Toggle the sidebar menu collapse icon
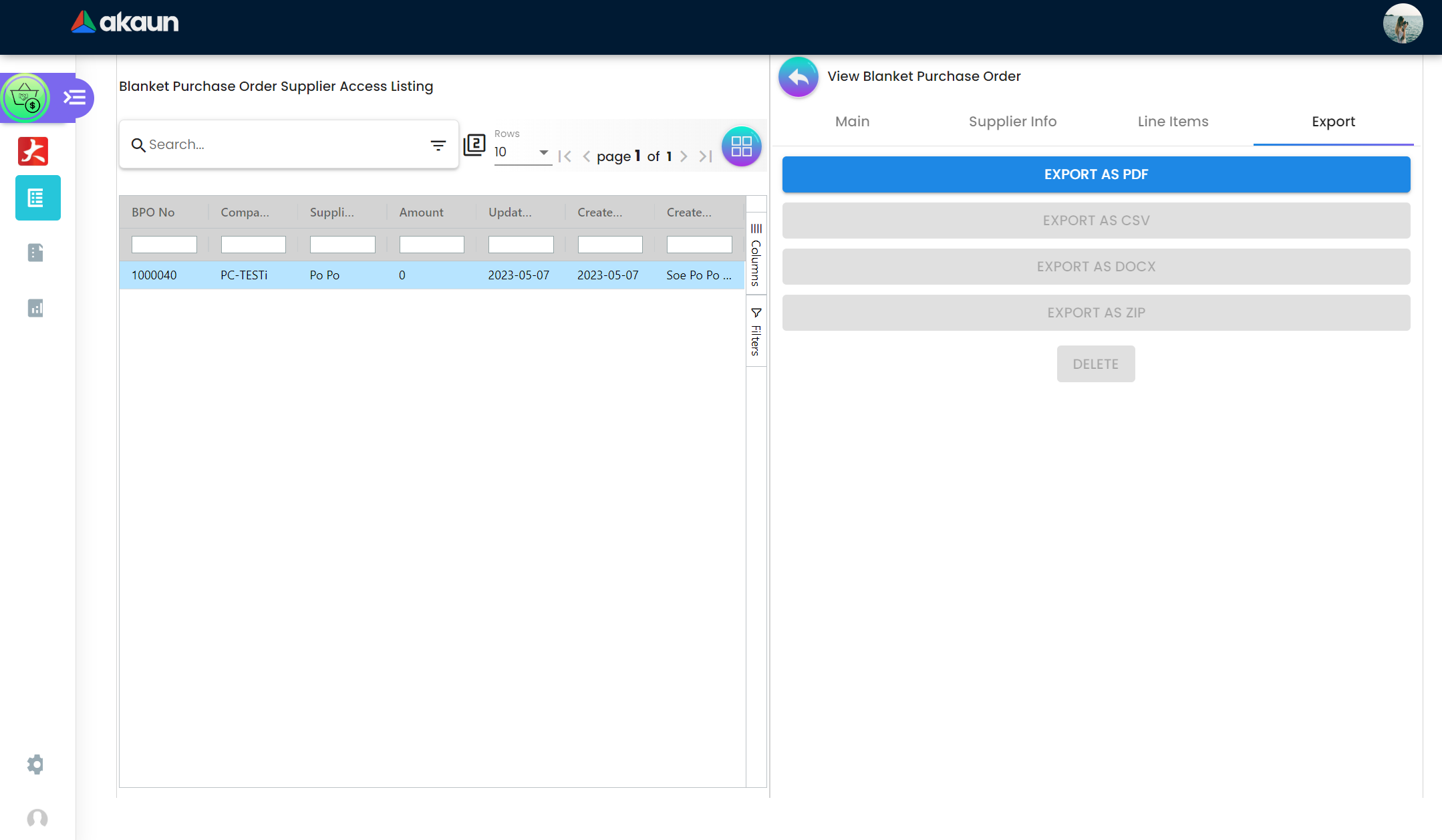The width and height of the screenshot is (1442, 840). (74, 98)
